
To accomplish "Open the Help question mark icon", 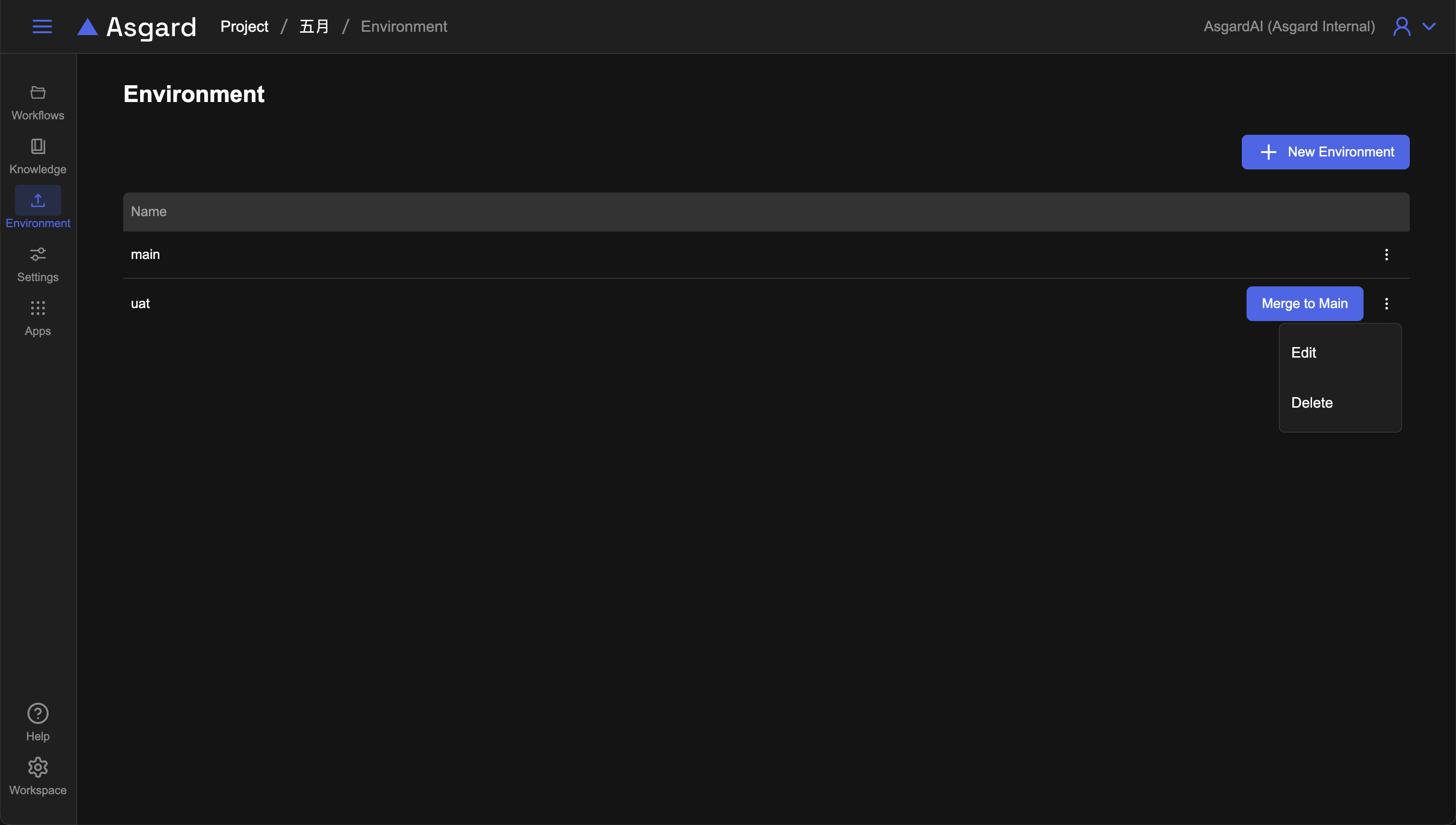I will (x=38, y=713).
